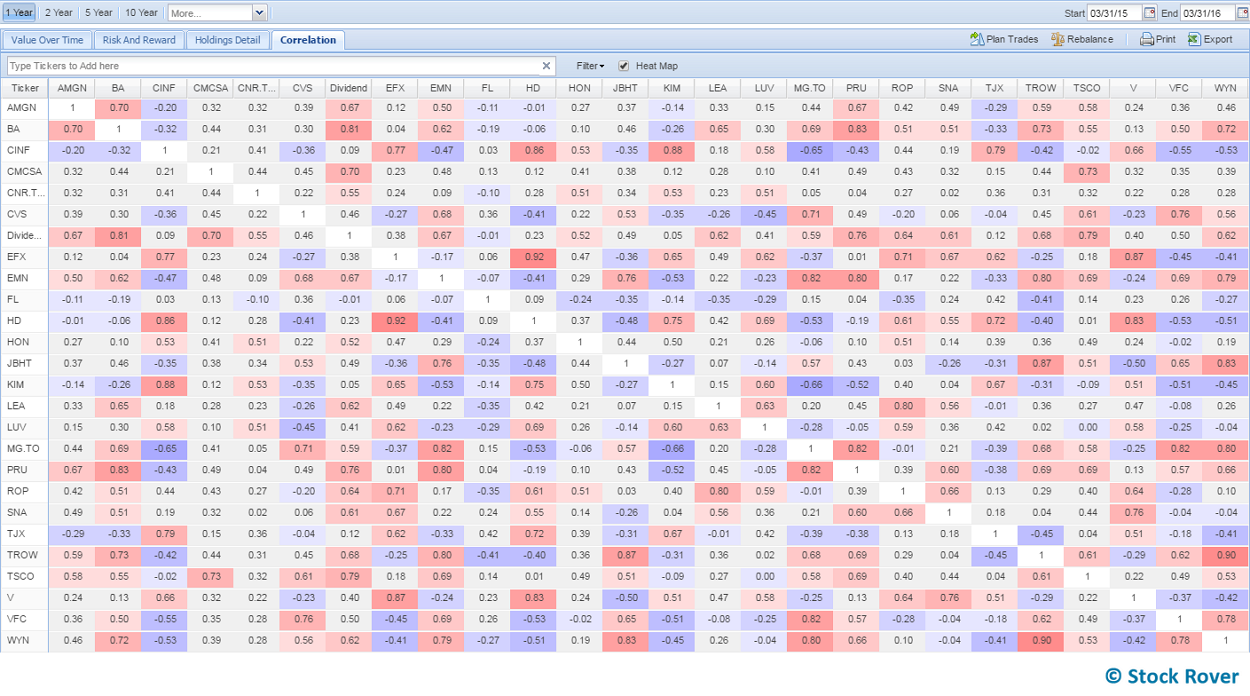Expand the Filter dropdown
1250x696 pixels.
tap(590, 66)
